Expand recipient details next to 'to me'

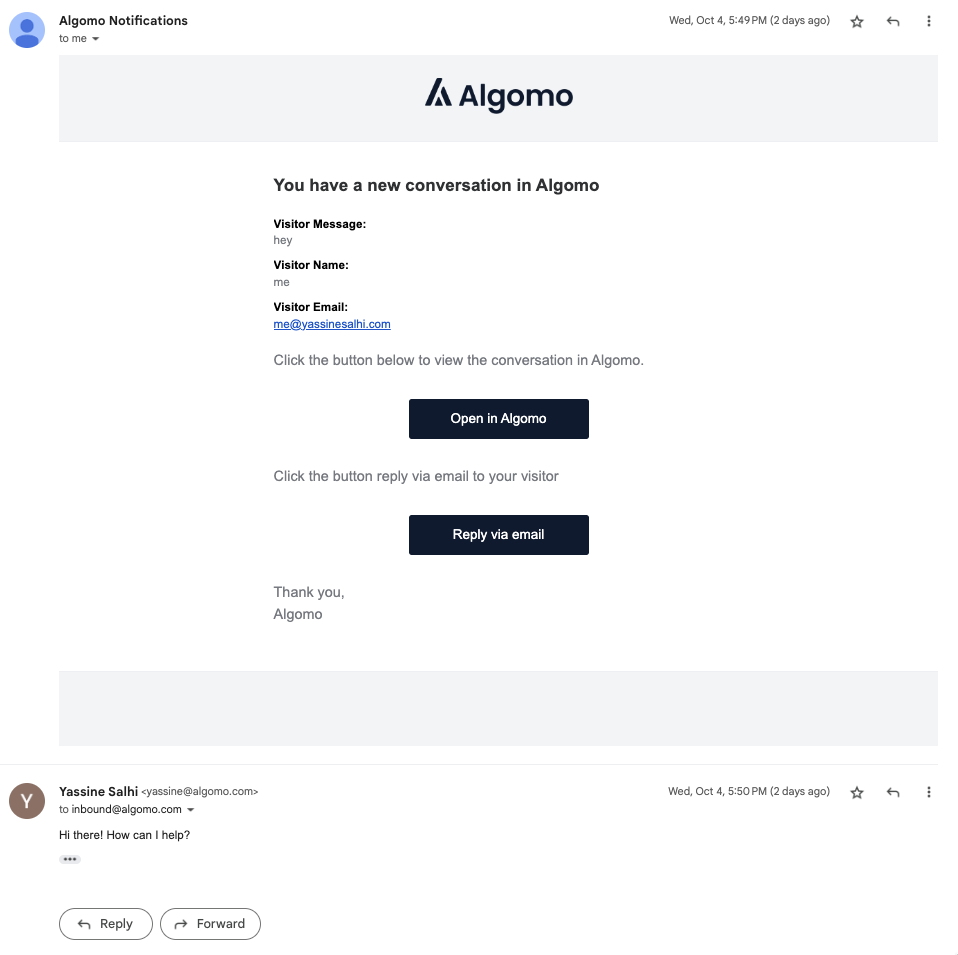point(95,38)
